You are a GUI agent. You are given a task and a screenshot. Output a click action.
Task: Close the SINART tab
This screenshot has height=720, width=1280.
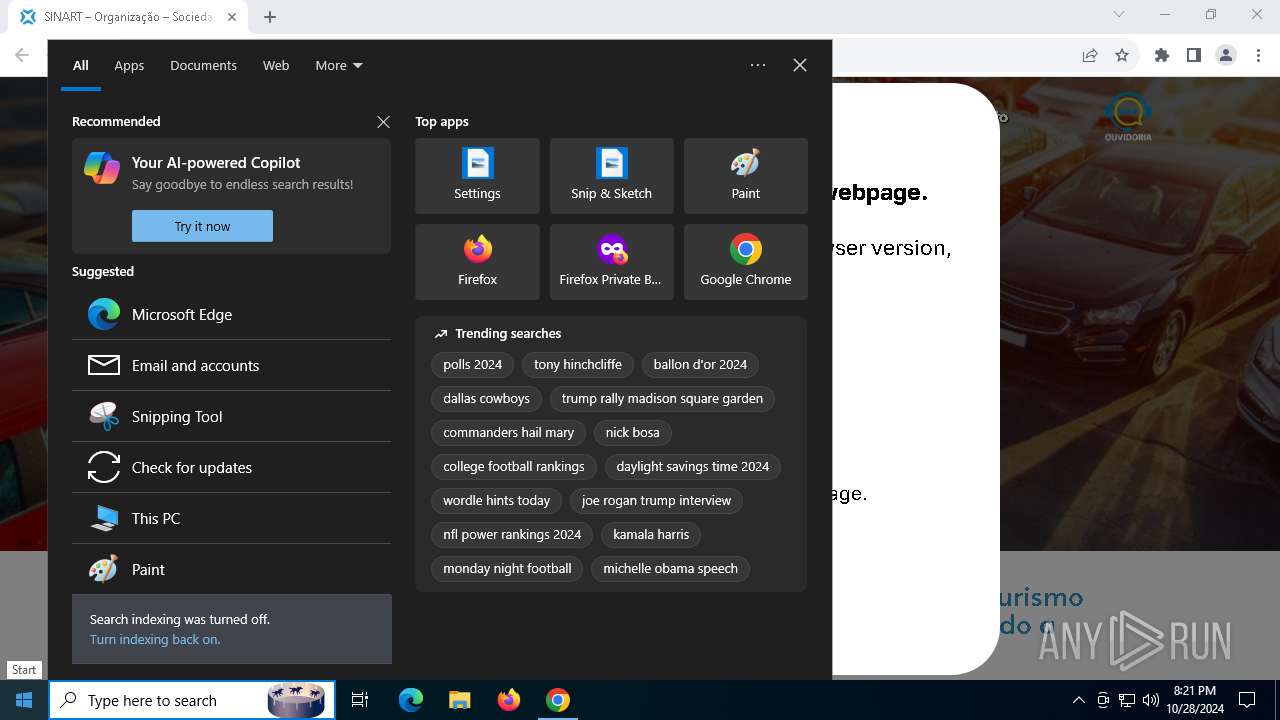[232, 17]
